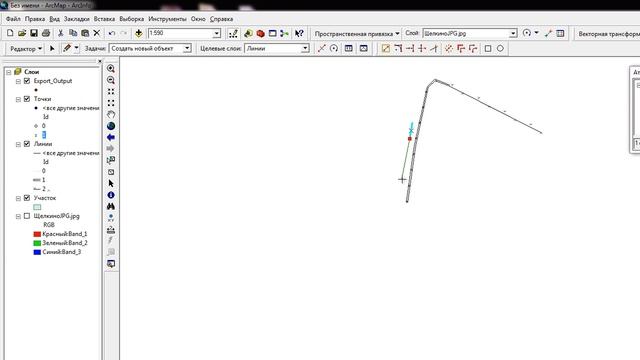The width and height of the screenshot is (640, 360).
Task: Open the map scale dropdown
Action: [217, 33]
